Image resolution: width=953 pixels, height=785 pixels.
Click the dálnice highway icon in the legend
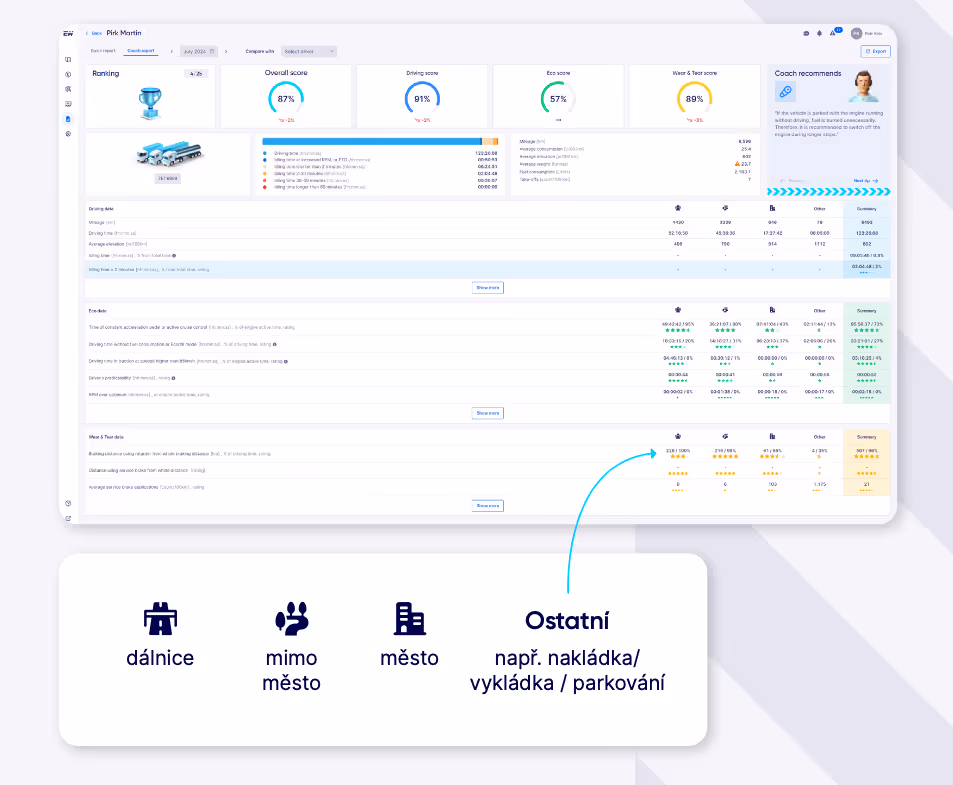pos(160,619)
